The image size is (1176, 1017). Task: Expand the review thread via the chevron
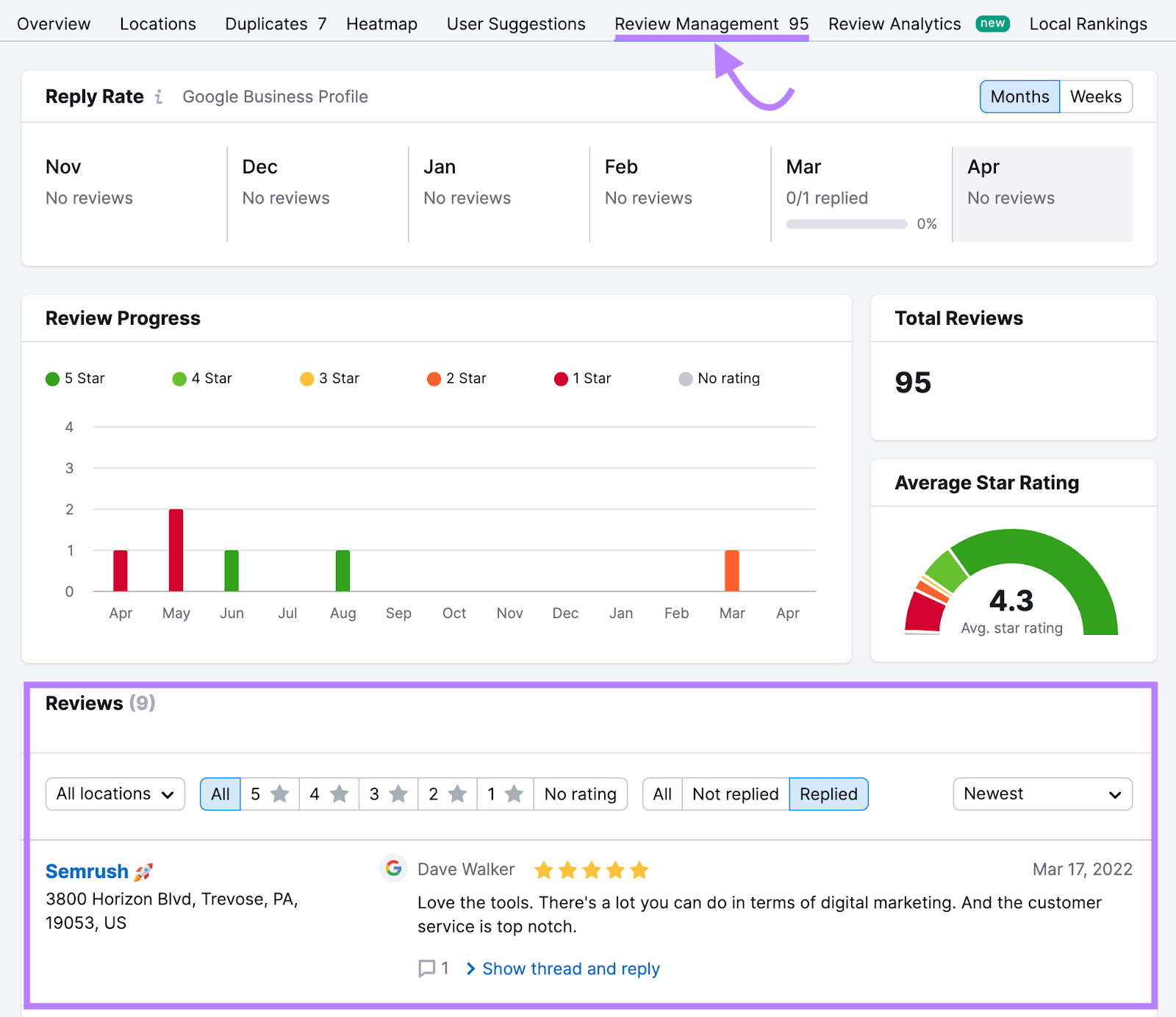pos(470,969)
